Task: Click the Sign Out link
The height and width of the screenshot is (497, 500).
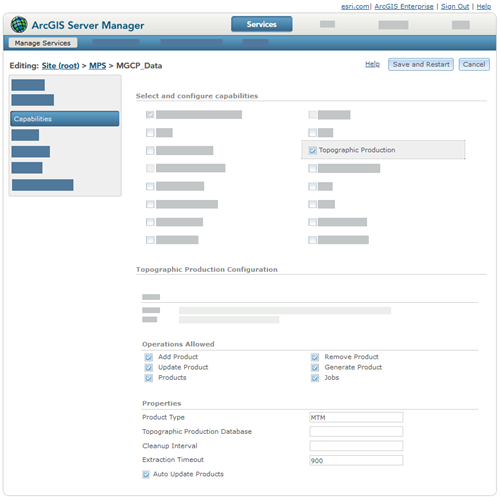Action: pyautogui.click(x=455, y=6)
